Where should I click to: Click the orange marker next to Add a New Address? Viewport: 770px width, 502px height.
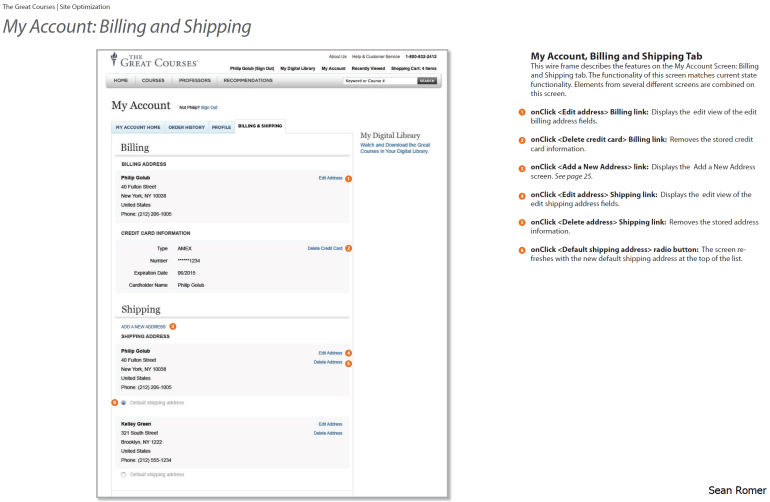(172, 326)
